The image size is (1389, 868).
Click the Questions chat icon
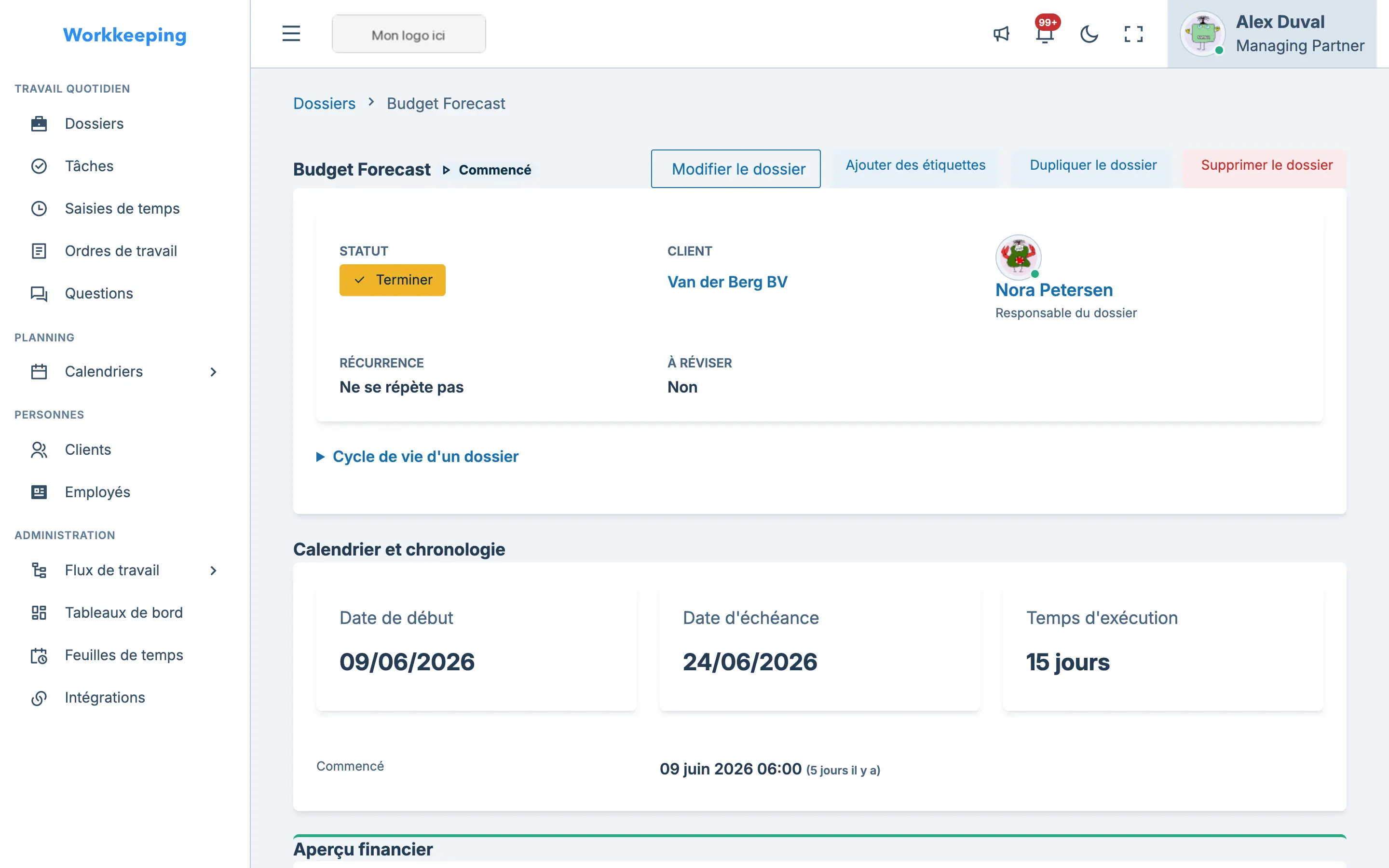[x=39, y=293]
